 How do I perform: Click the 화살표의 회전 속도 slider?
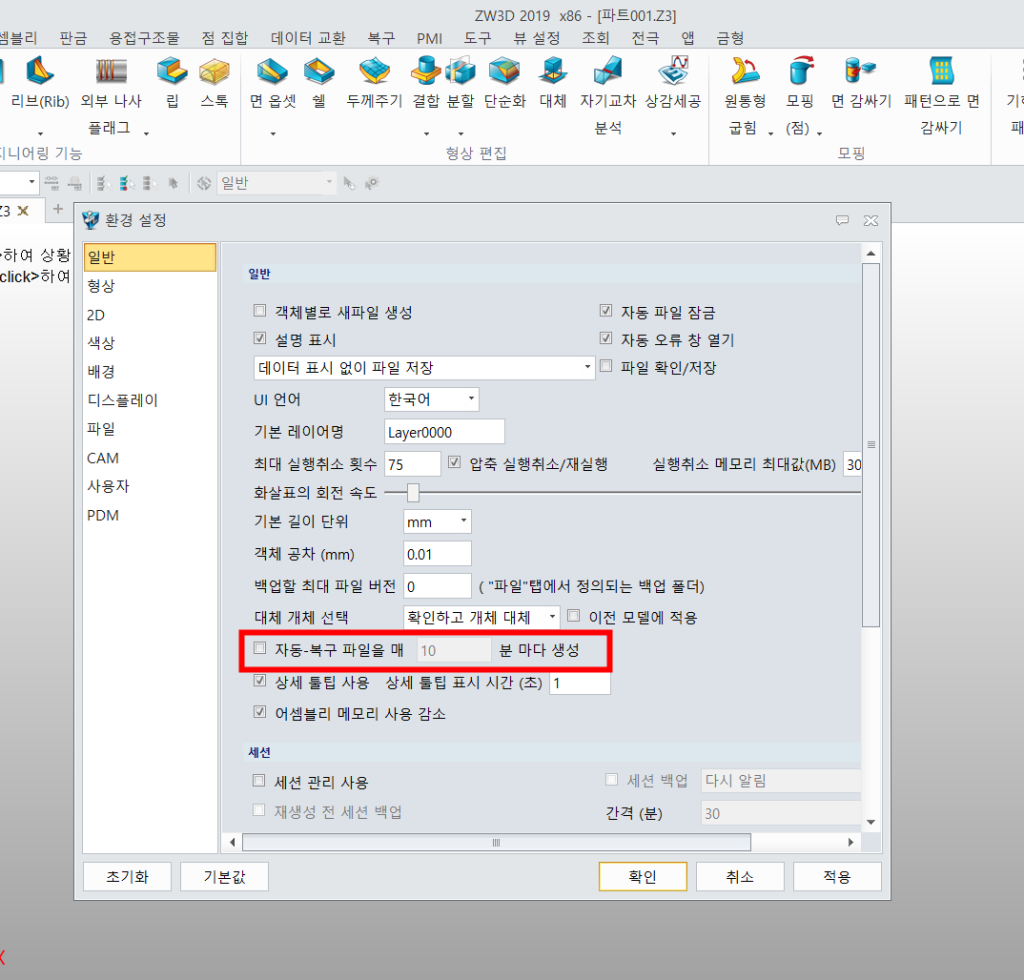coord(412,492)
